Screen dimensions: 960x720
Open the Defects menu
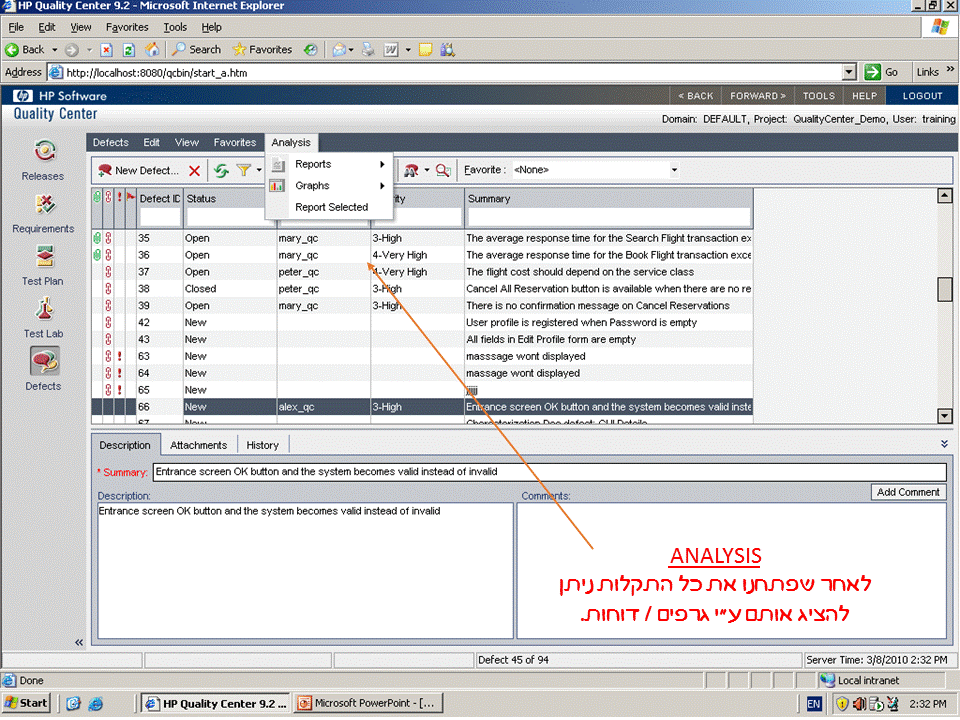(111, 143)
